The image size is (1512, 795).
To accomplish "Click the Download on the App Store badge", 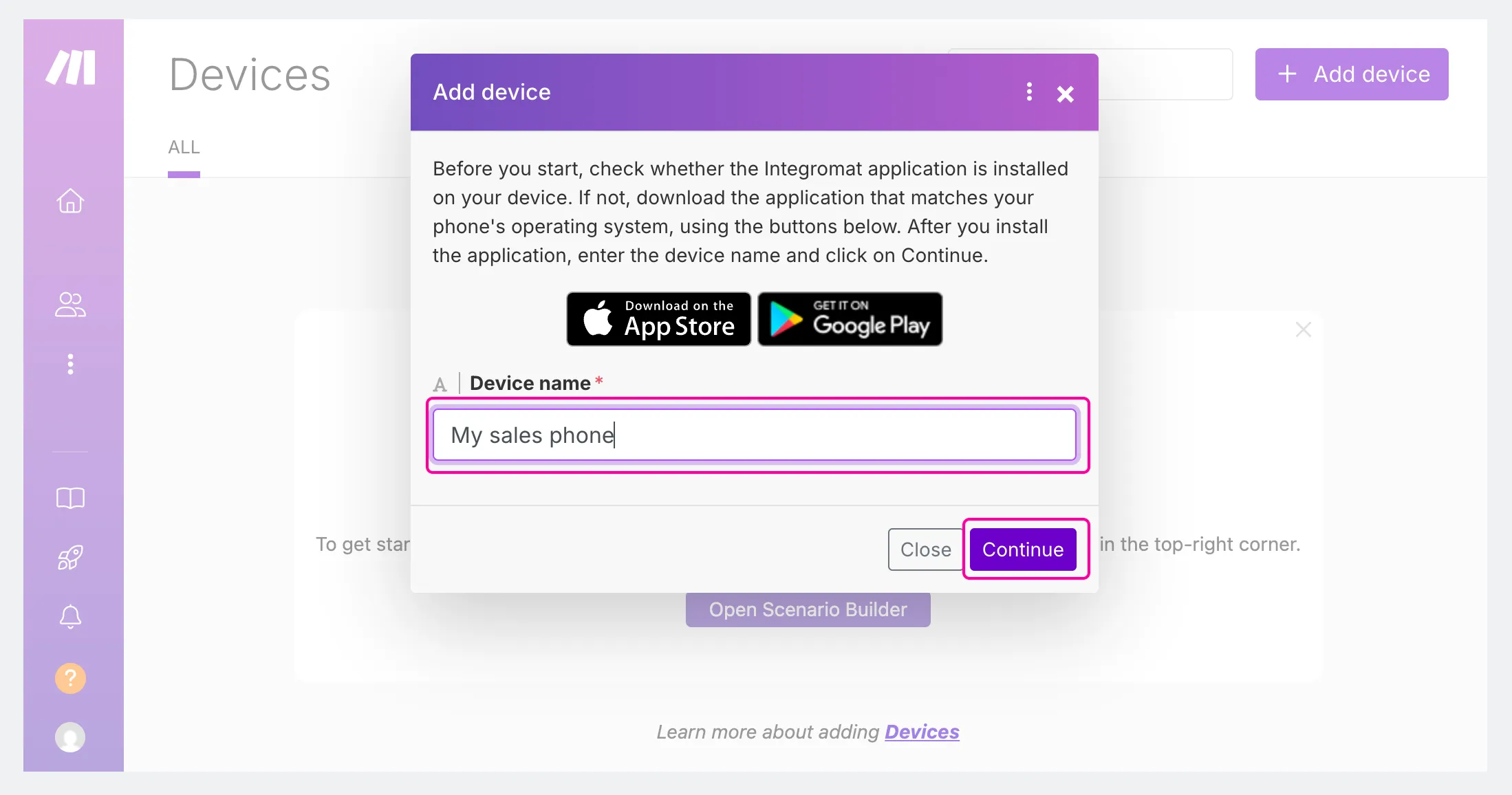I will (658, 319).
